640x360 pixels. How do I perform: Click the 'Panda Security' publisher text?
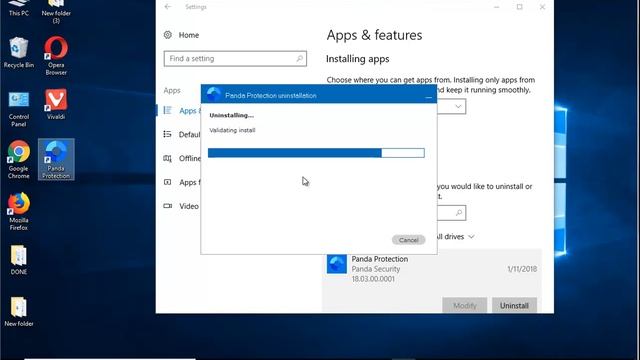[x=376, y=269]
